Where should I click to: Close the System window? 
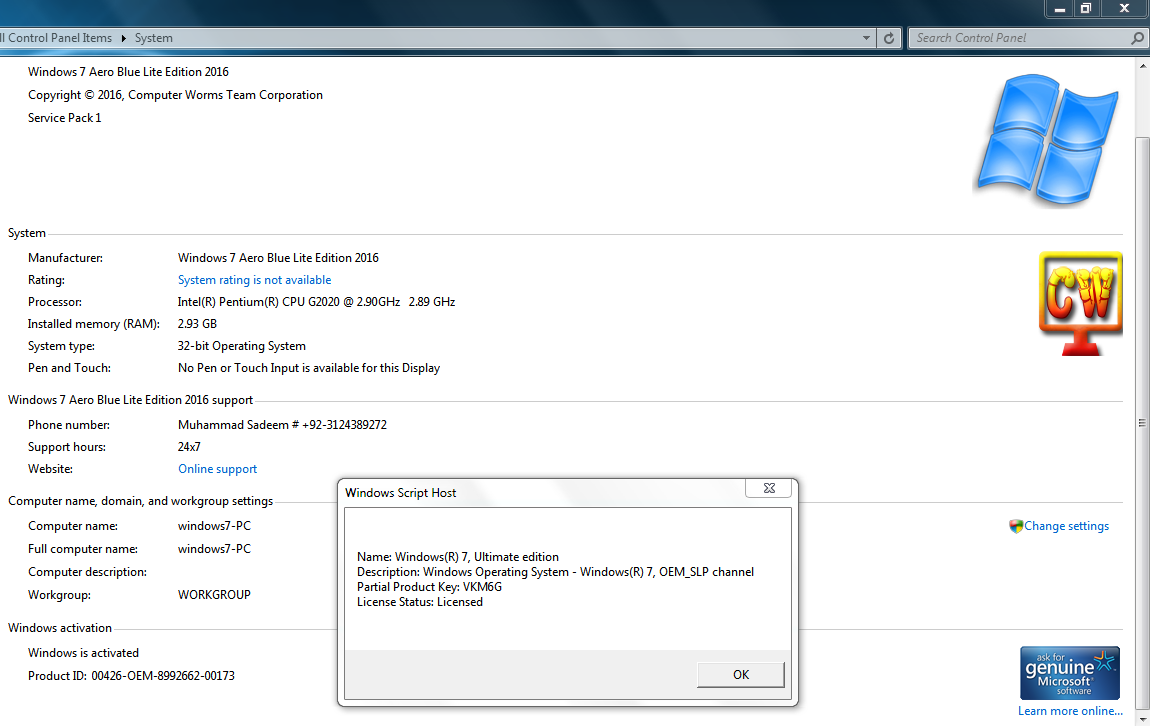pyautogui.click(x=1124, y=9)
